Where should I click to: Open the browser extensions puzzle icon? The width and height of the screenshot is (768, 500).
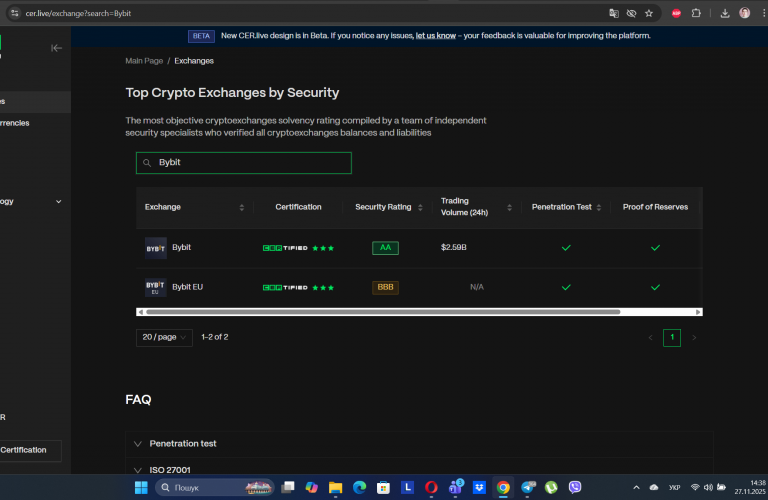point(696,13)
